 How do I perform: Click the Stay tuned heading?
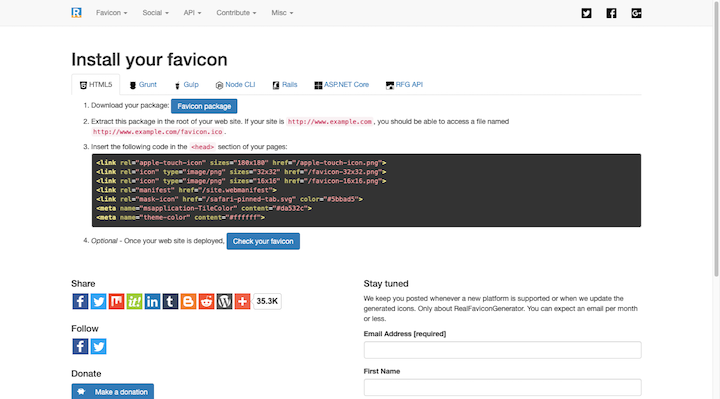[x=386, y=284]
